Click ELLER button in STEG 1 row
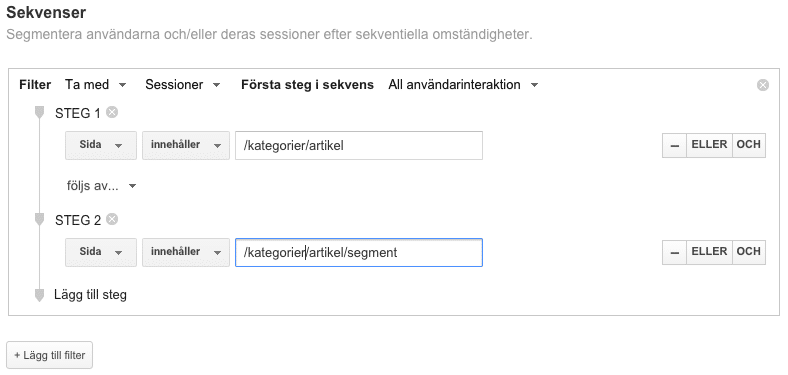This screenshot has width=788, height=375. click(x=709, y=145)
